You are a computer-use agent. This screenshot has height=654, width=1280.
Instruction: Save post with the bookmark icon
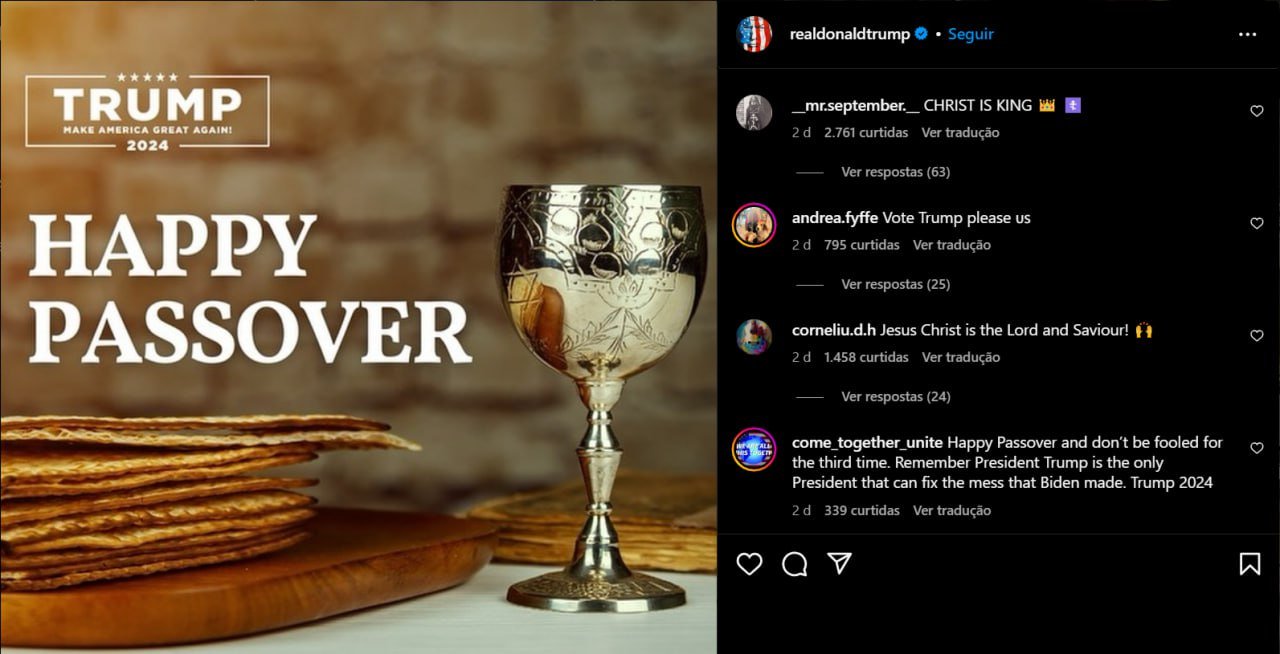1250,564
